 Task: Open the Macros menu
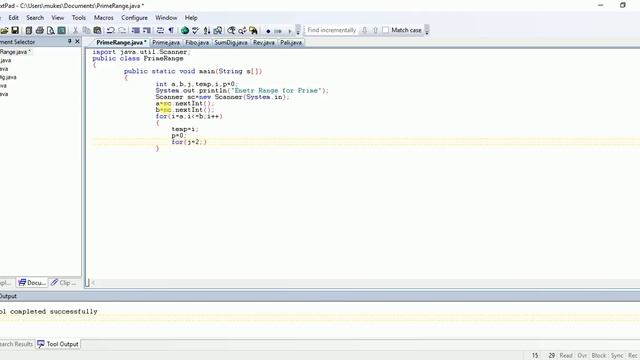click(x=104, y=18)
